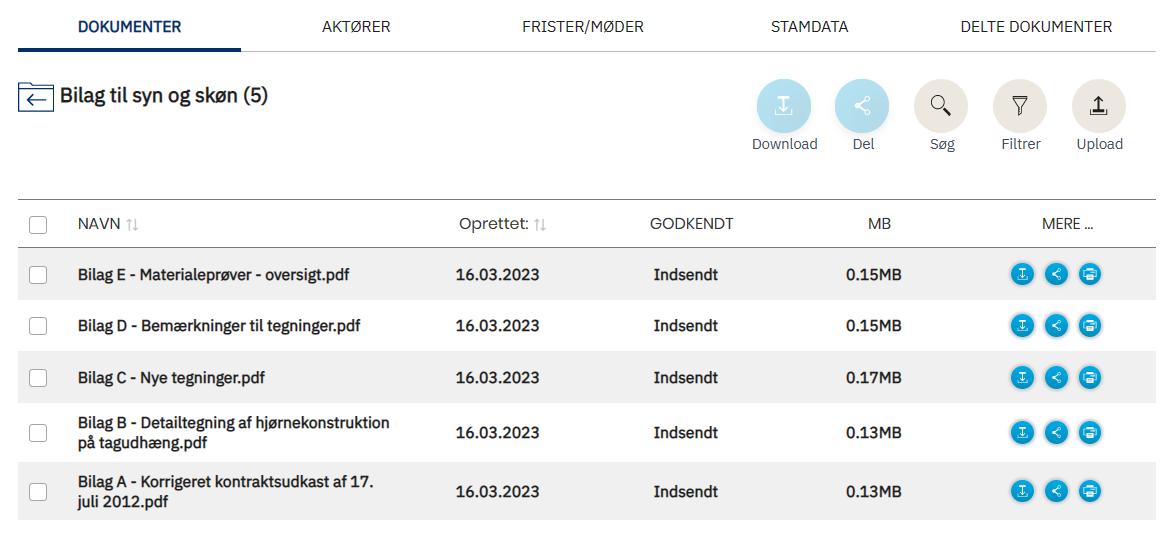Open the Filtrer filter options
This screenshot has width=1176, height=540.
click(x=1020, y=106)
